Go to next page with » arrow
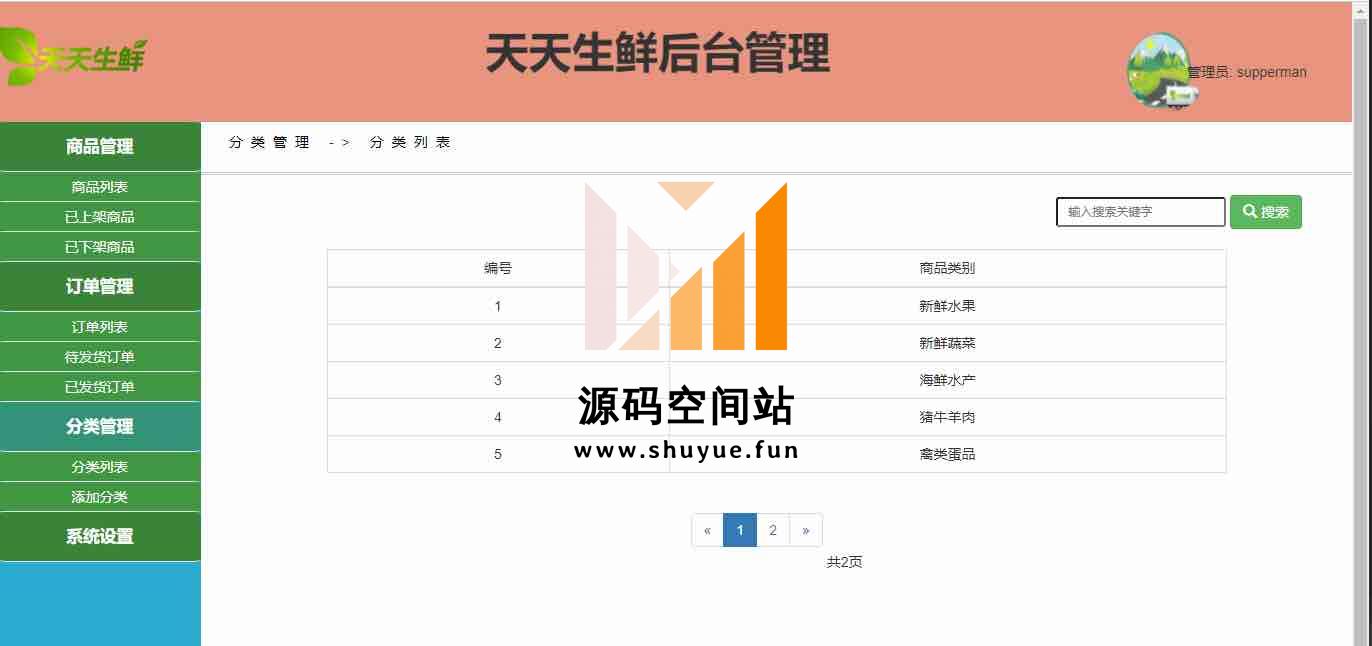The image size is (1372, 646). pos(805,530)
